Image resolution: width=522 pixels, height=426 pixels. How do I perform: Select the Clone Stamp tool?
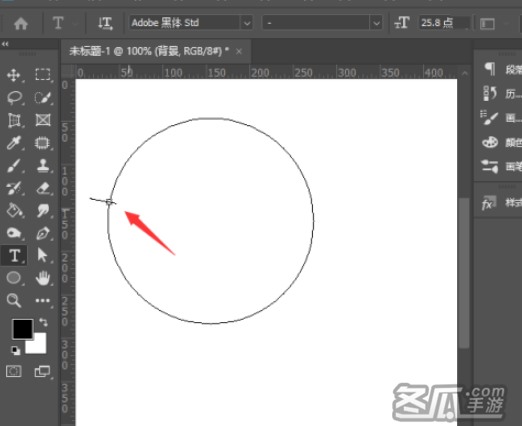(x=43, y=166)
